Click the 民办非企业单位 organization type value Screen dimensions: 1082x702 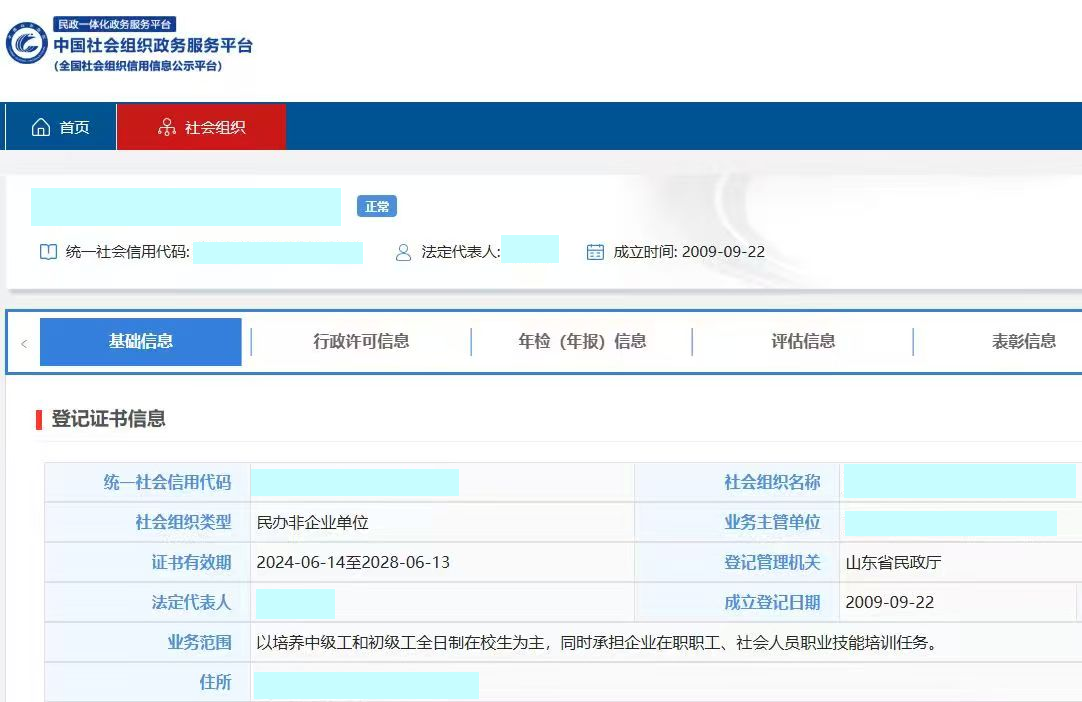point(313,522)
